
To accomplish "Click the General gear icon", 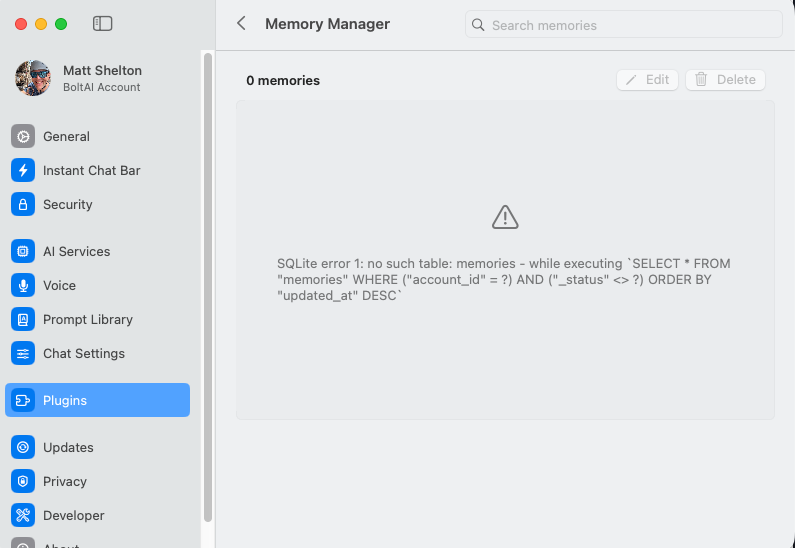I will [x=23, y=136].
